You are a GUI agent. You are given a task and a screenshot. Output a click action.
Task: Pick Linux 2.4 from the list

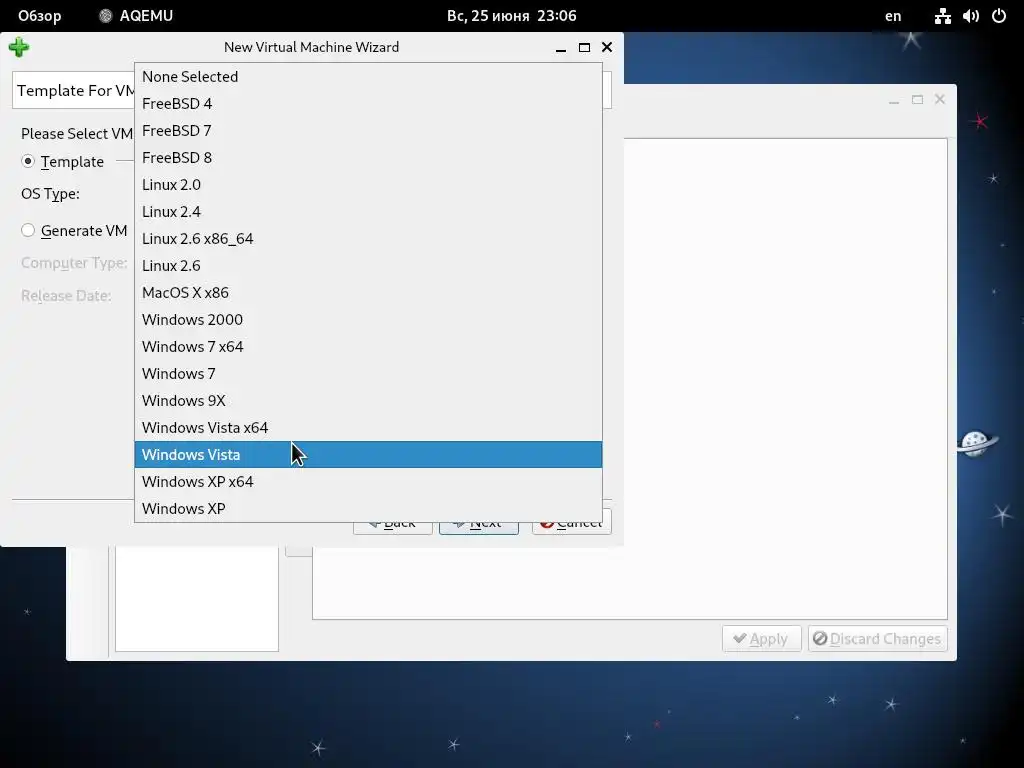tap(368, 212)
